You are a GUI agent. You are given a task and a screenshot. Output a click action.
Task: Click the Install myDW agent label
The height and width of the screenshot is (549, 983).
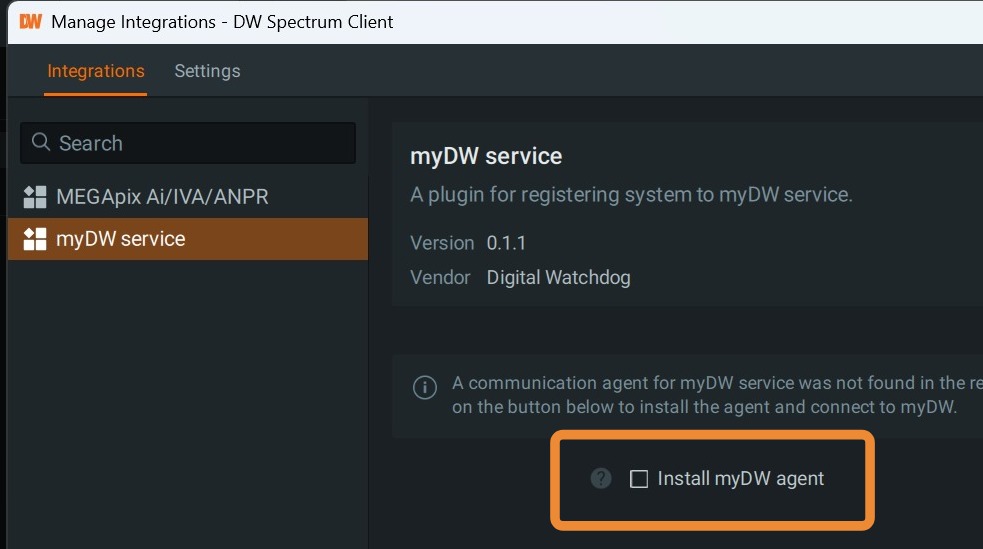point(740,479)
